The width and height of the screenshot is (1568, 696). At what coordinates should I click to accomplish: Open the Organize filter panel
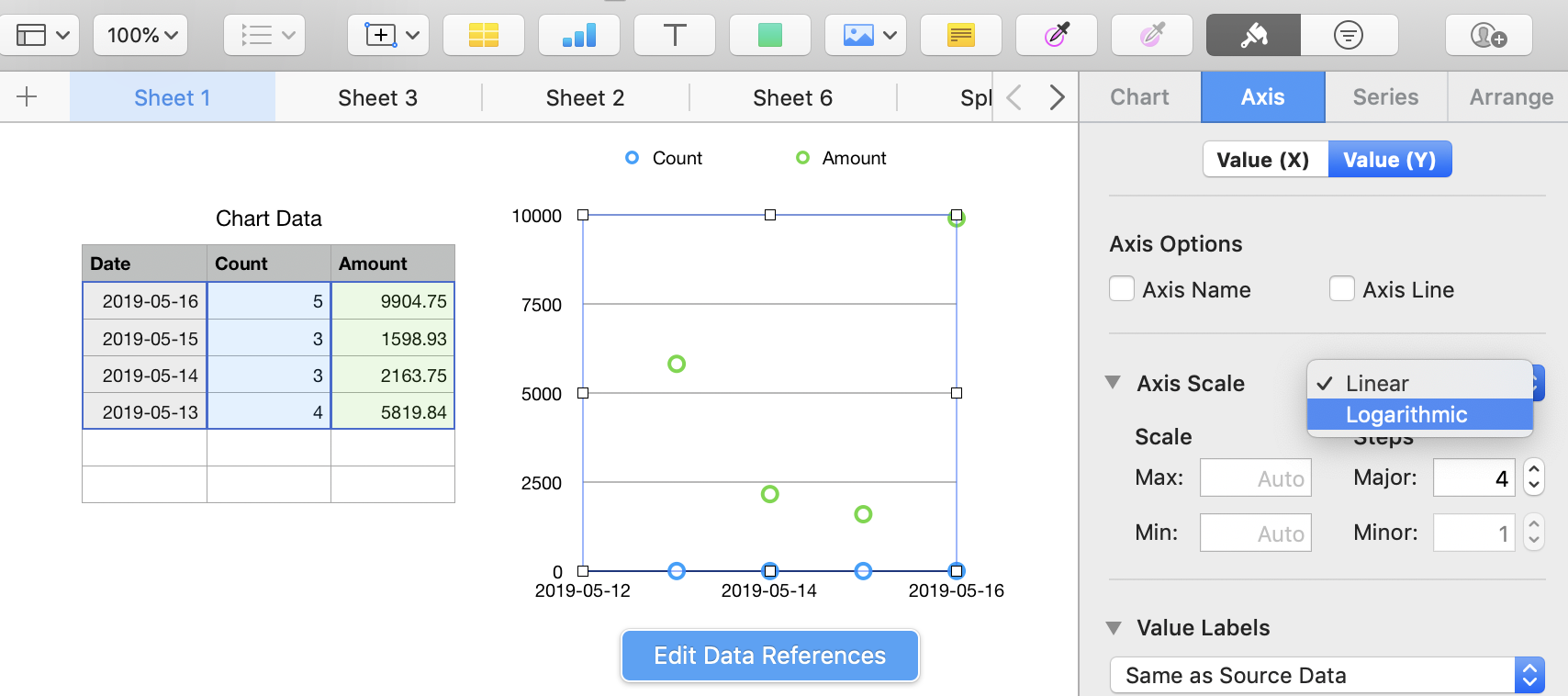[1348, 36]
